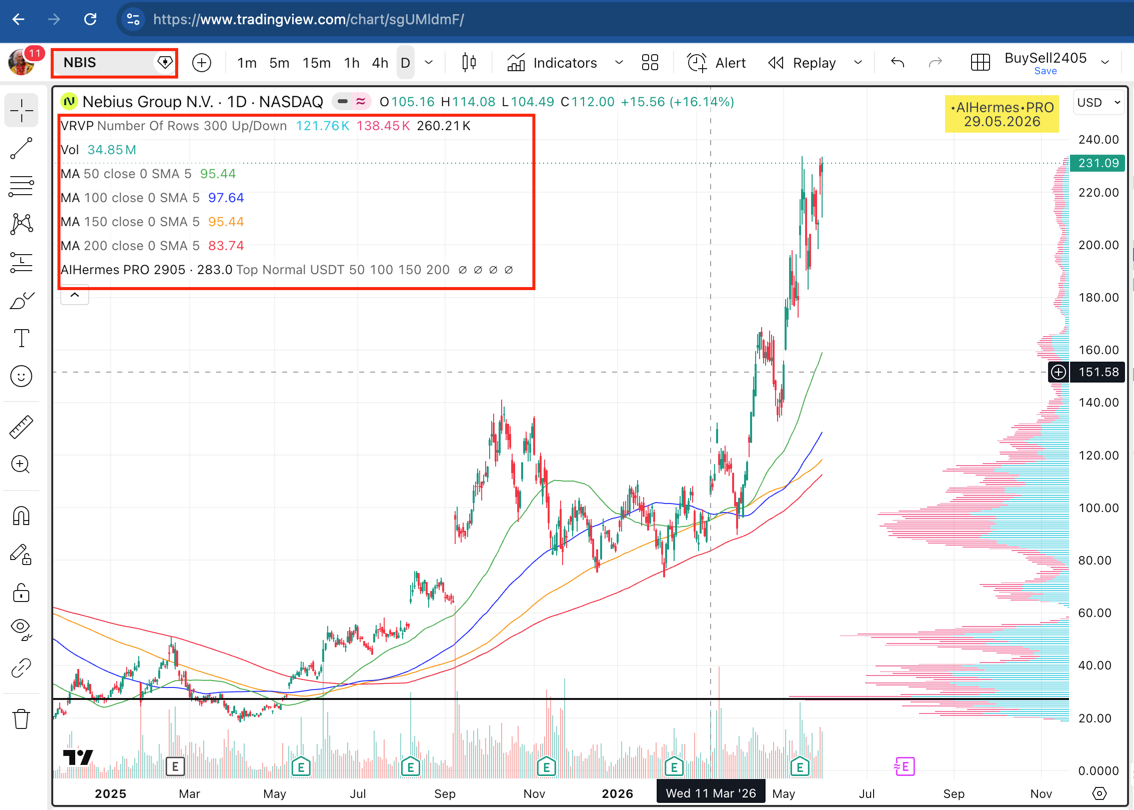Select the D daily timeframe
The image size is (1134, 810).
pyautogui.click(x=406, y=63)
